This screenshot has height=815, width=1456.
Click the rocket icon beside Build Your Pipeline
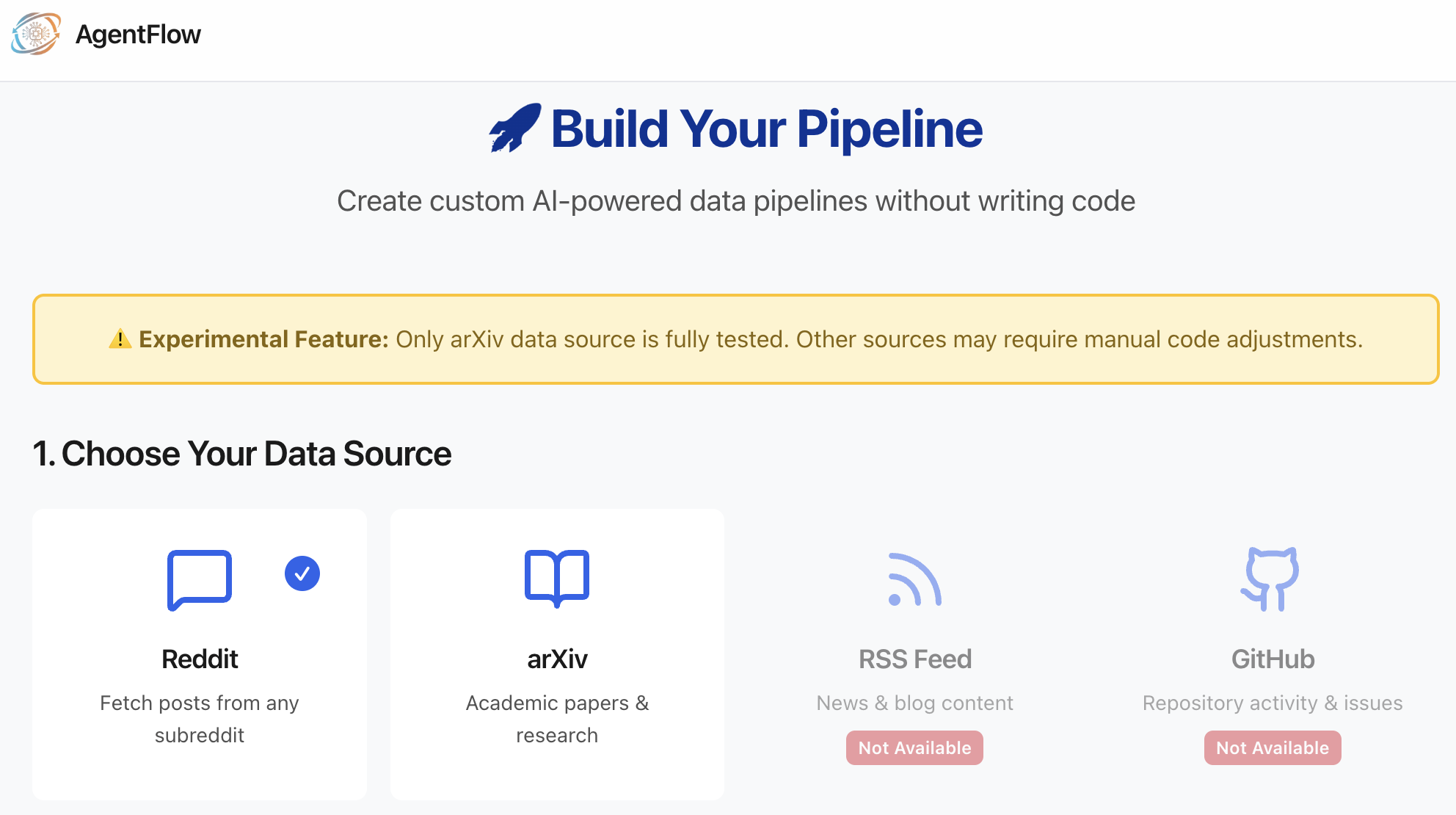coord(514,128)
